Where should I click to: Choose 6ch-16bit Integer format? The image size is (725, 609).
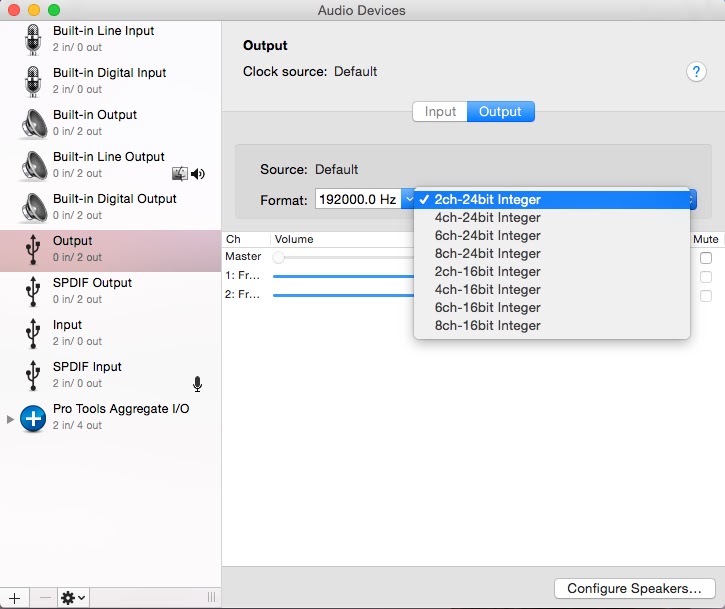(552, 308)
